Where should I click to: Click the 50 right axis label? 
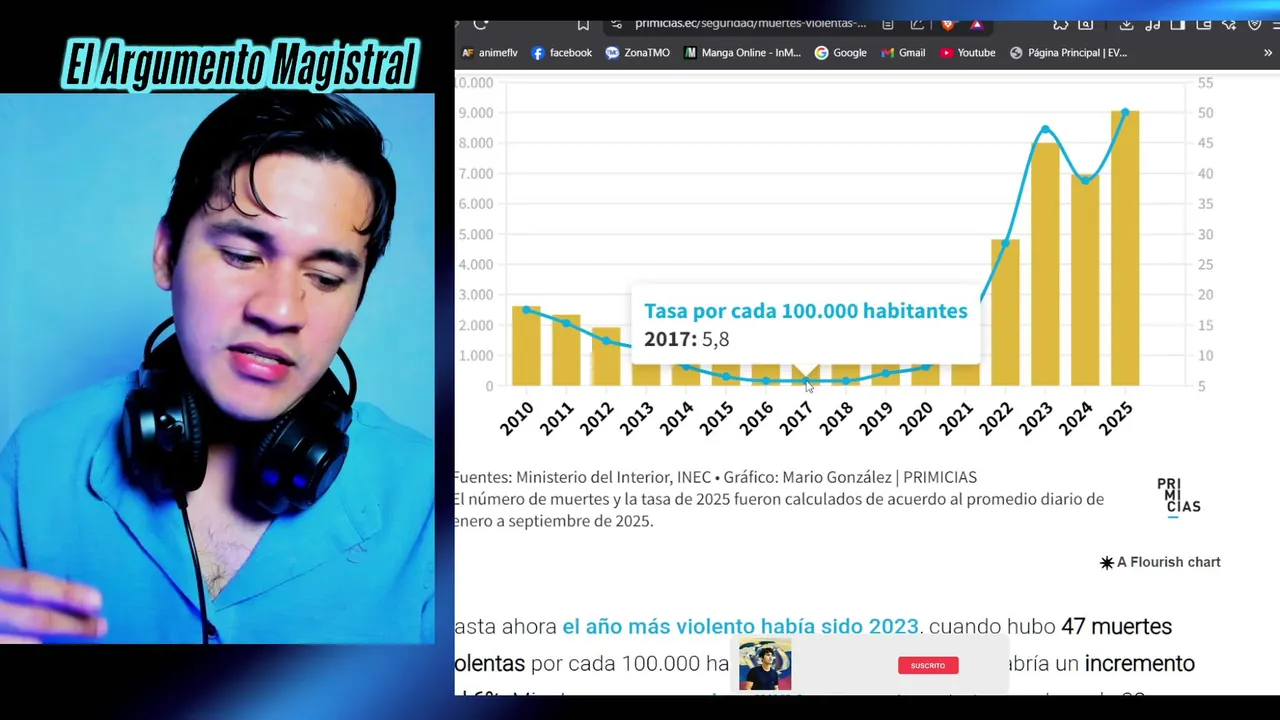click(1206, 113)
